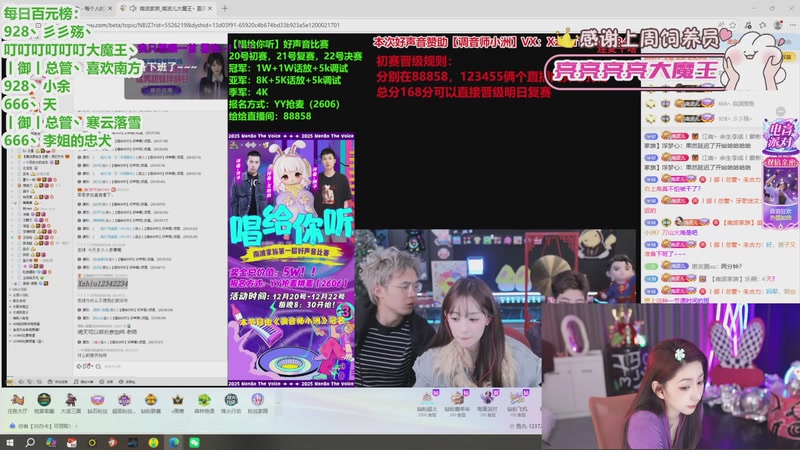The width and height of the screenshot is (800, 450).
Task: Collapse the side banner minus button
Action: 780,111
